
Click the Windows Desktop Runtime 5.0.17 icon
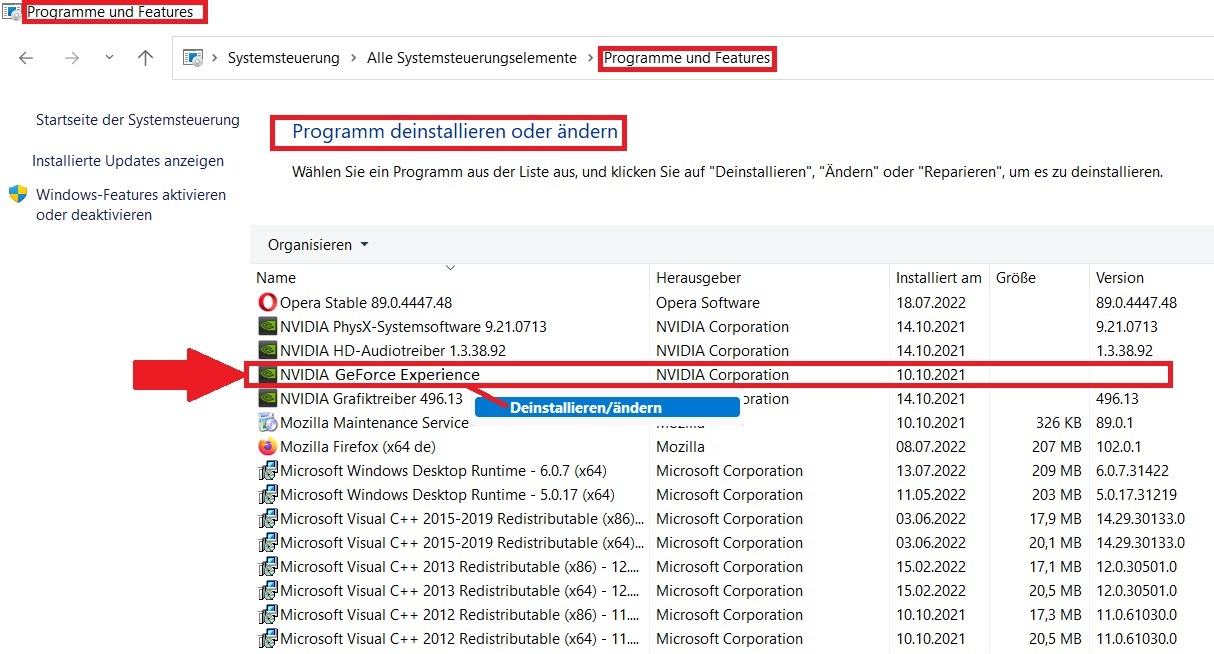click(x=267, y=494)
